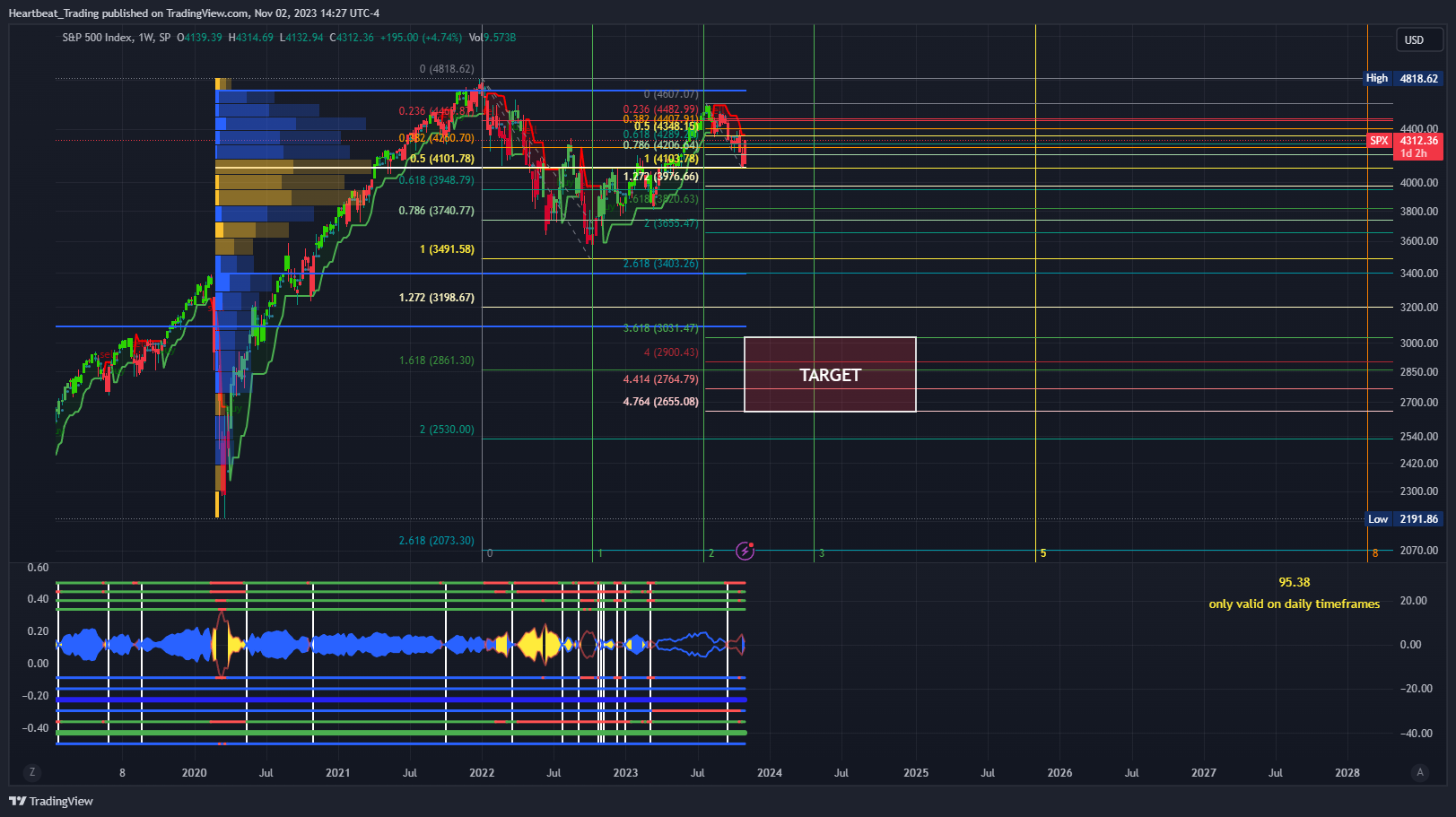Click the S&P 500 Index symbol title
Image resolution: width=1456 pixels, height=817 pixels.
97,38
